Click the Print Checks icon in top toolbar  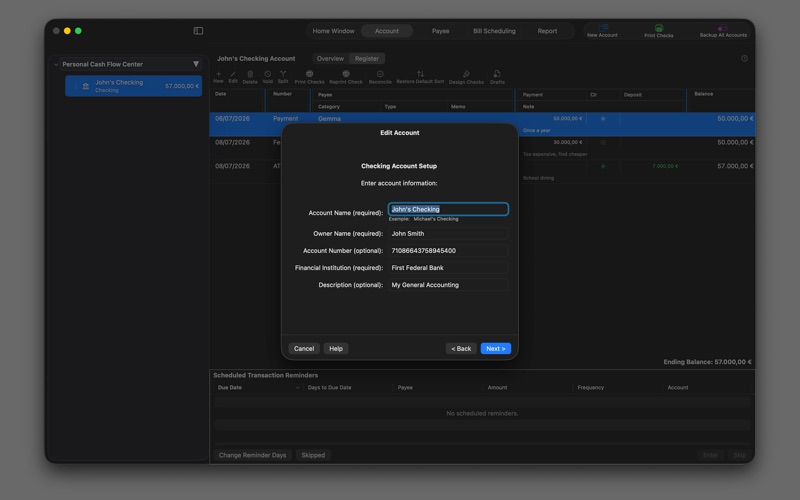[659, 28]
